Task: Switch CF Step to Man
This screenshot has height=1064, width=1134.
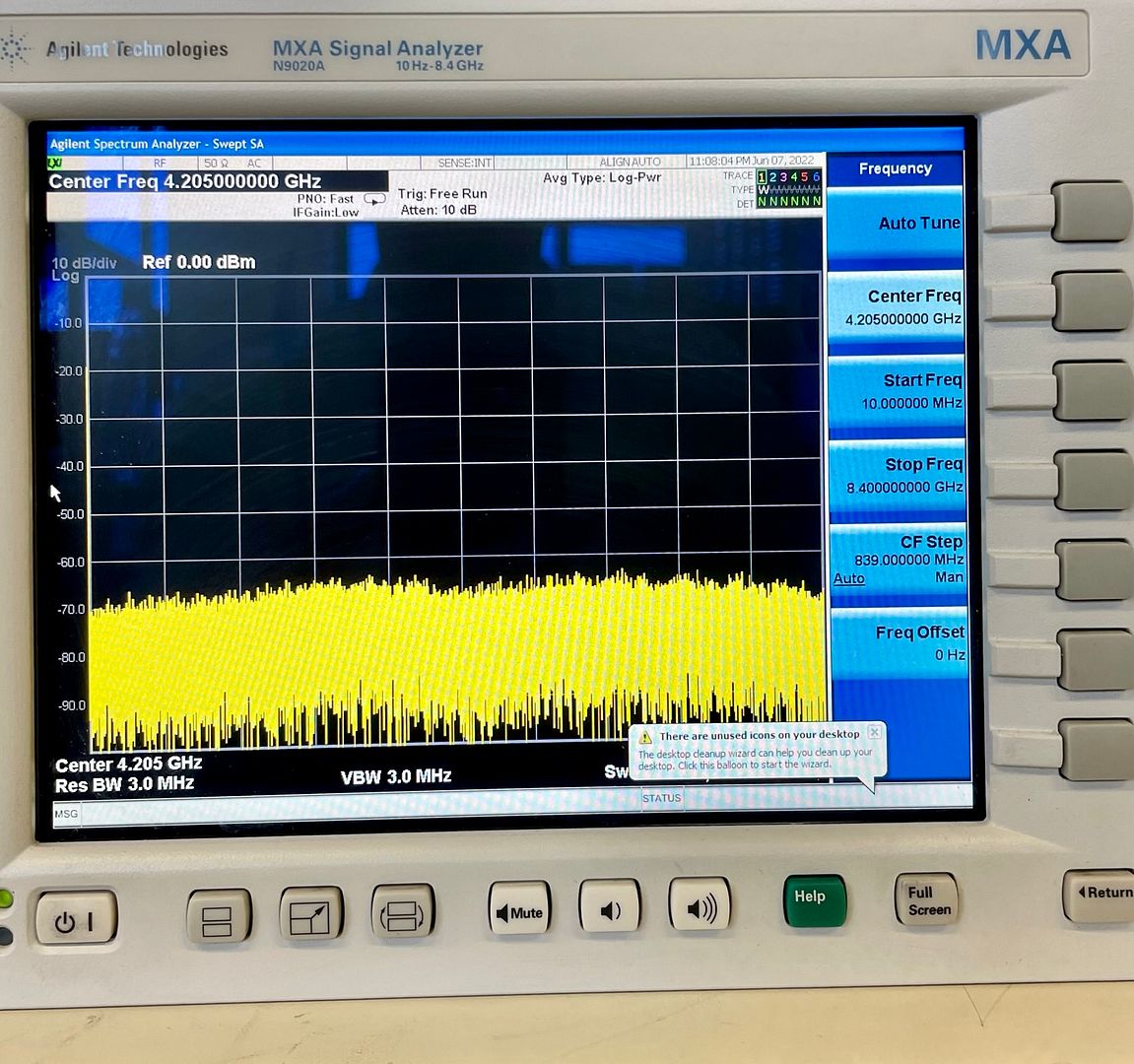Action: (x=949, y=577)
